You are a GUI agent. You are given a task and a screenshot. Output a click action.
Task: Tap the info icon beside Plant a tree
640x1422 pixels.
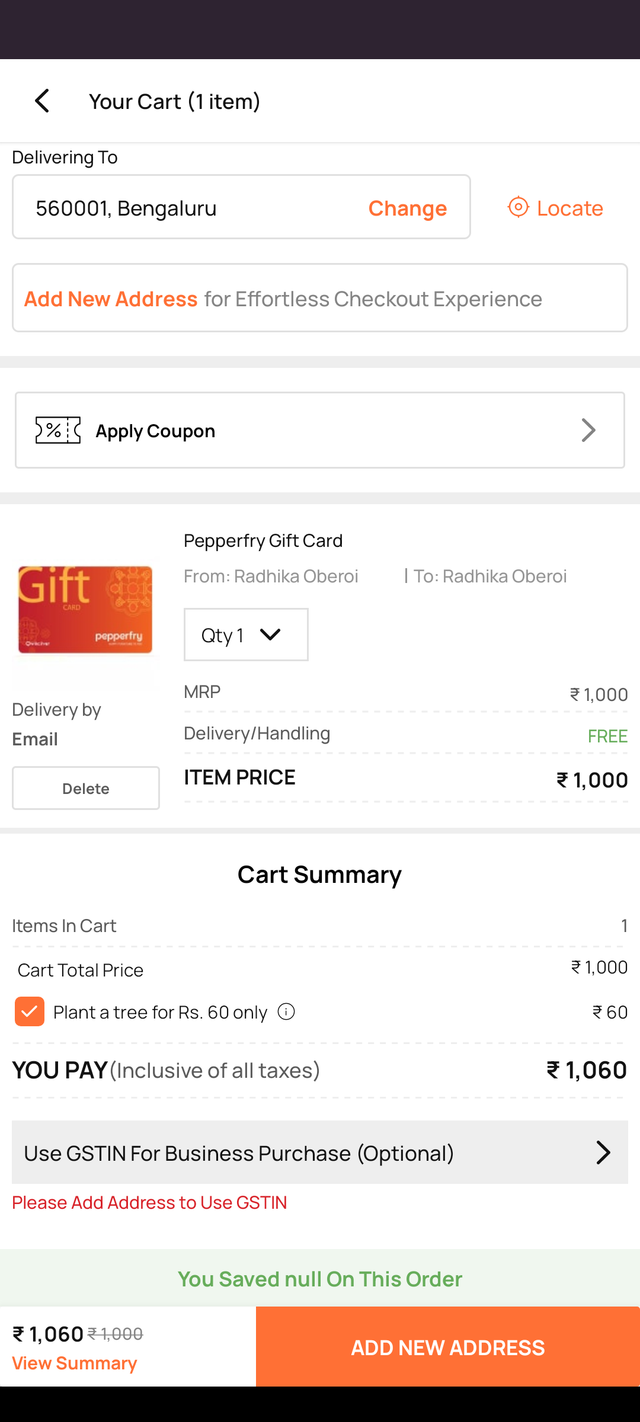(286, 1012)
